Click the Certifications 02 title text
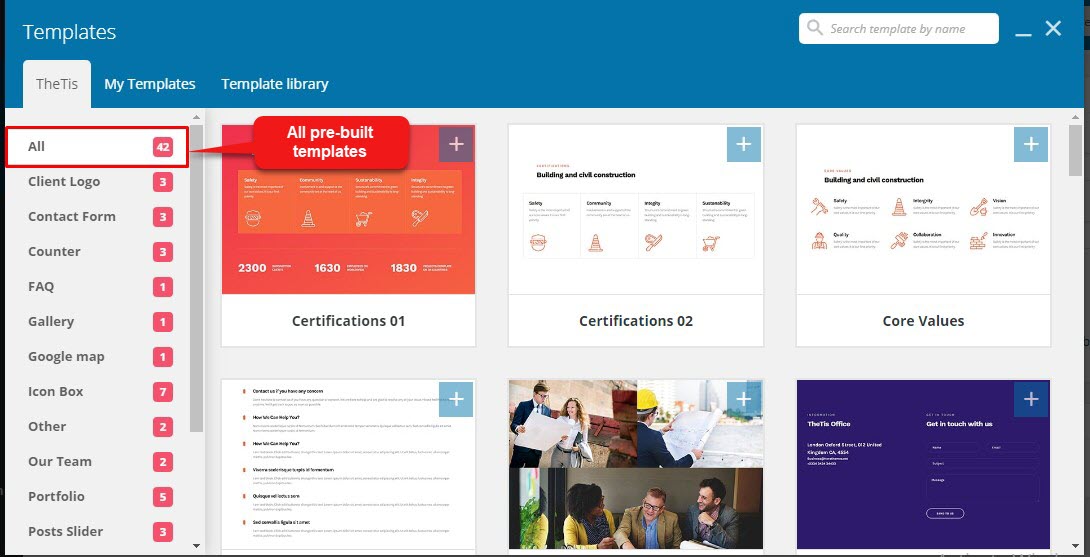The width and height of the screenshot is (1090, 557). click(635, 321)
